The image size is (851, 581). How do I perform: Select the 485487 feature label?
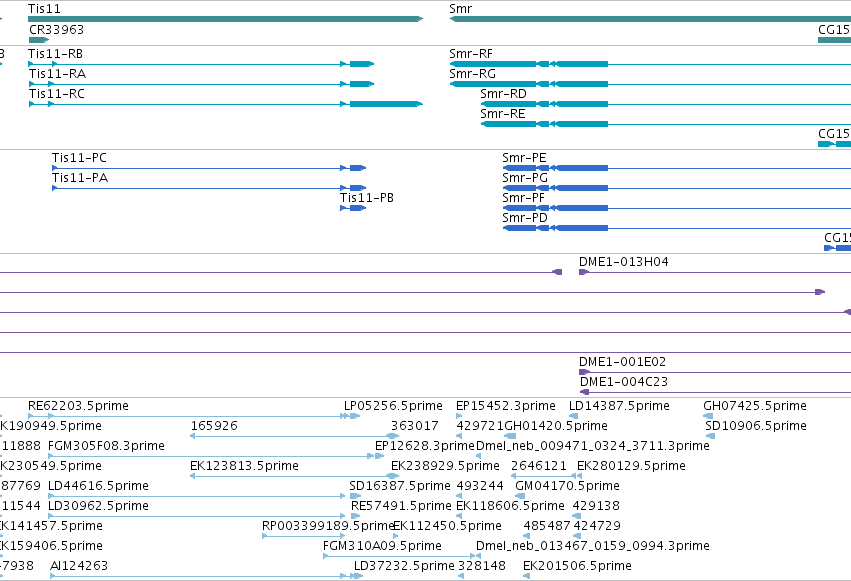pos(547,526)
